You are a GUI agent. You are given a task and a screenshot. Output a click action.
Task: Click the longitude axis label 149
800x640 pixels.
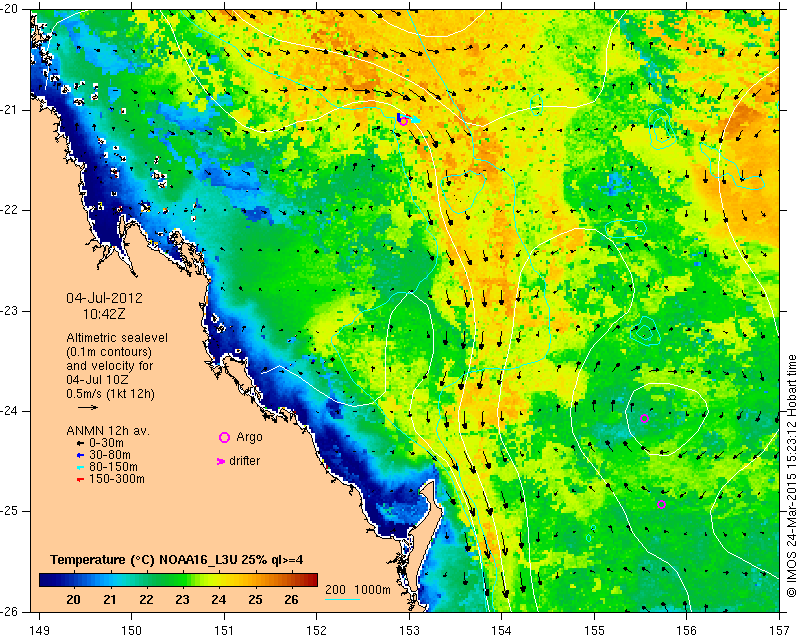pyautogui.click(x=40, y=630)
